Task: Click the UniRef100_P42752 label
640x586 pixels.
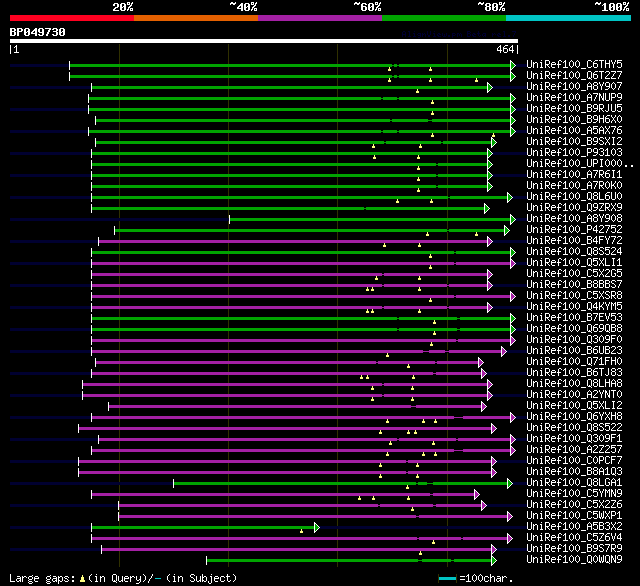Action: 574,230
